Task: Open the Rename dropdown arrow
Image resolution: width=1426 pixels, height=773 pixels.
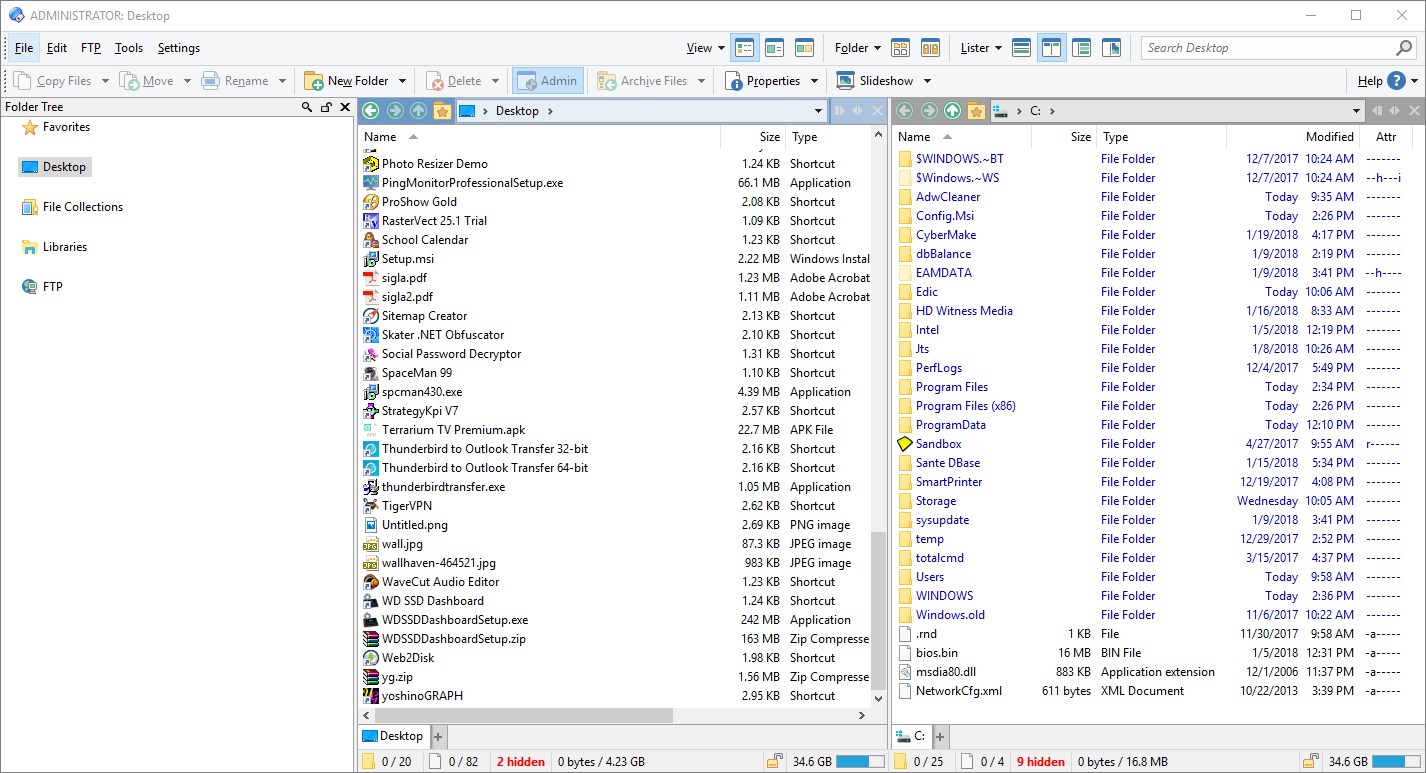Action: click(282, 81)
